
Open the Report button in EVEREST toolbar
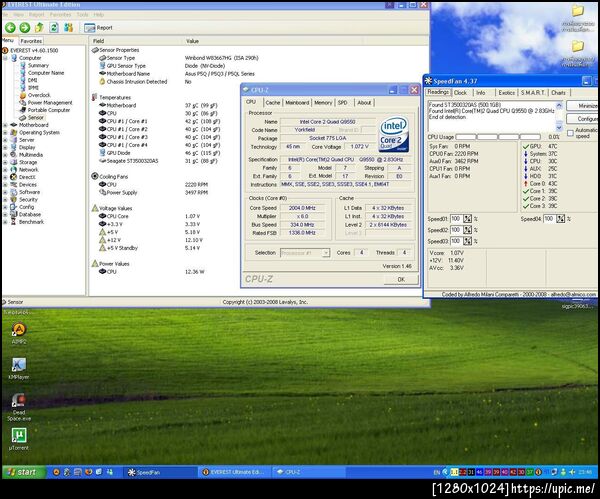click(x=100, y=28)
